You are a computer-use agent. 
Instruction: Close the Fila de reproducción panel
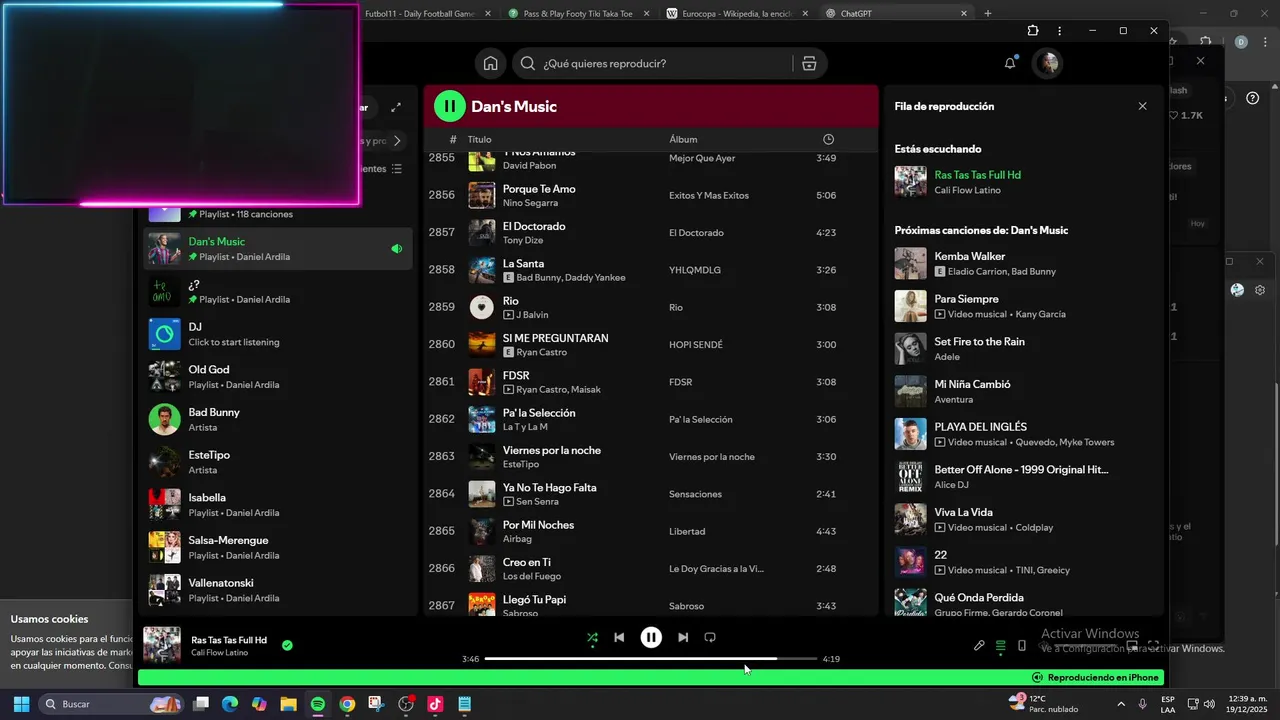tap(1142, 106)
